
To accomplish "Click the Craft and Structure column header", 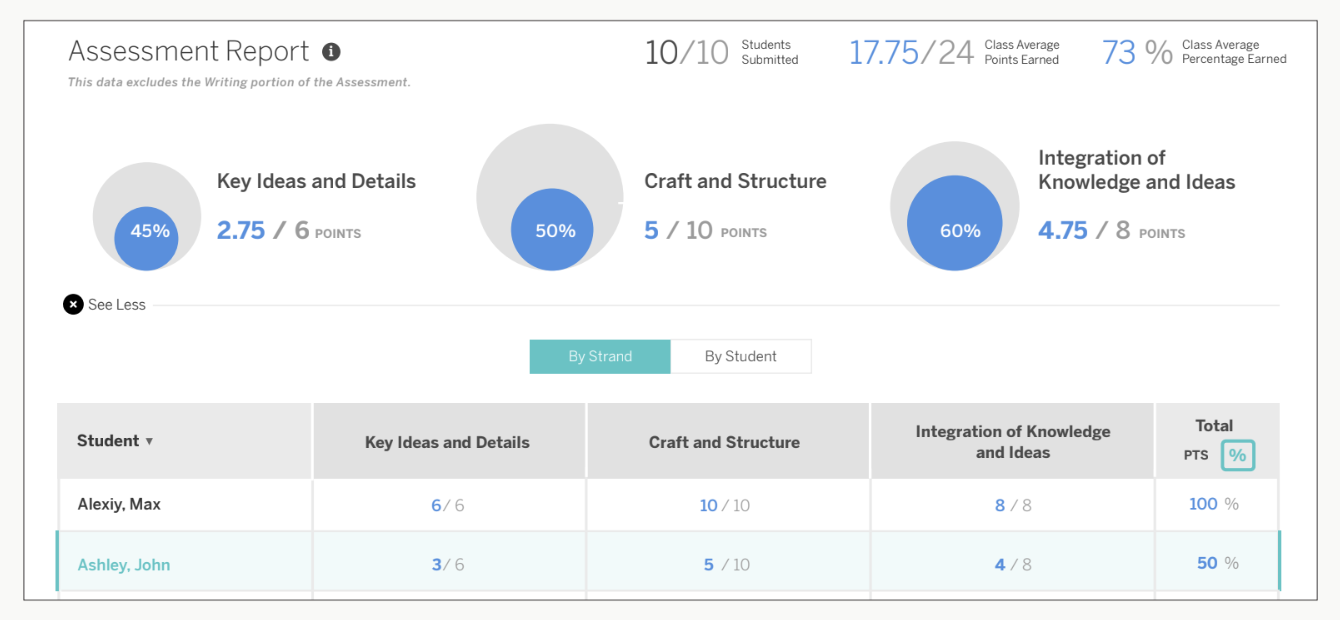I will pyautogui.click(x=724, y=442).
